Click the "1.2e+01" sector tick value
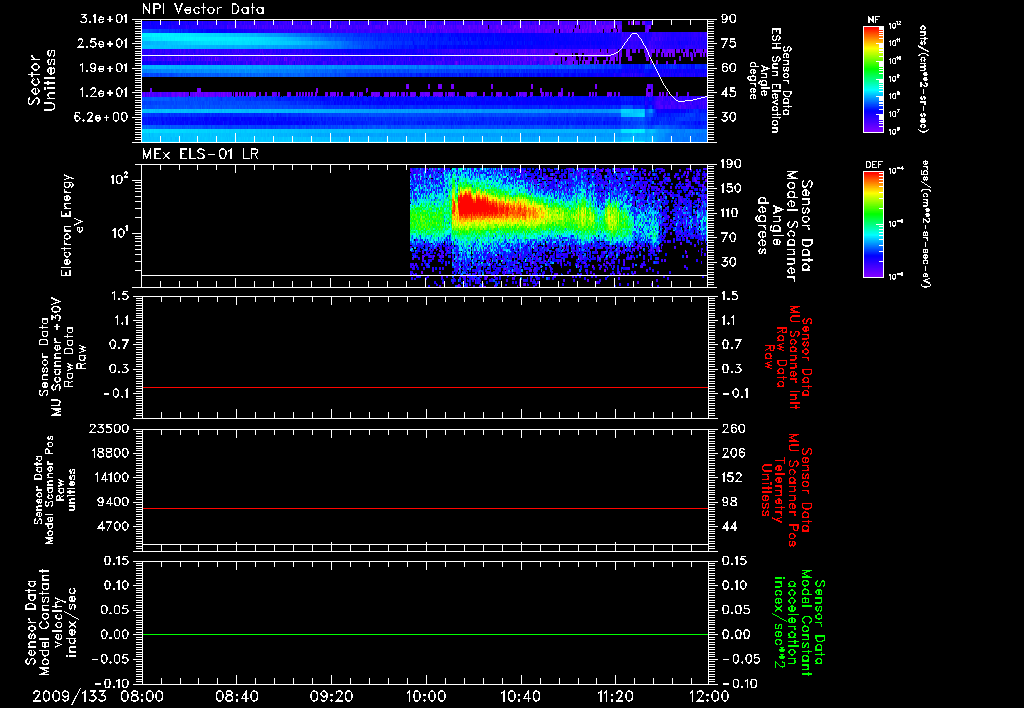Image resolution: width=1024 pixels, height=708 pixels. 104,93
